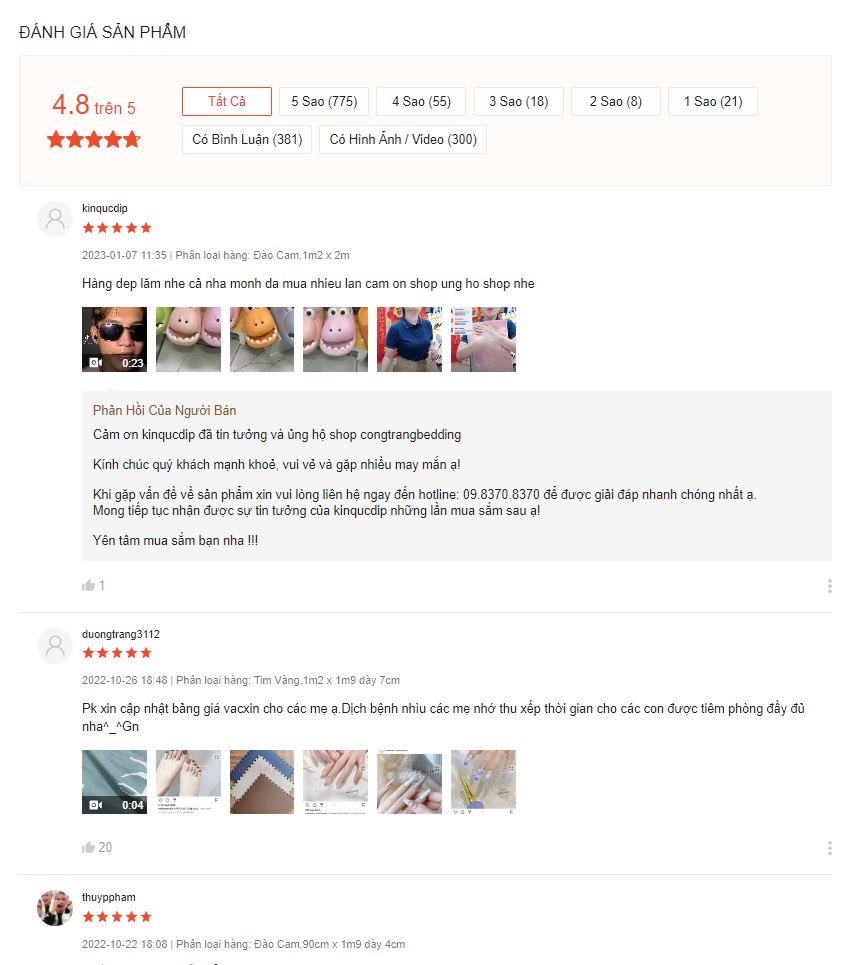This screenshot has height=965, width=854.
Task: Filter reviews by 5 Sao (775)
Action: click(324, 102)
